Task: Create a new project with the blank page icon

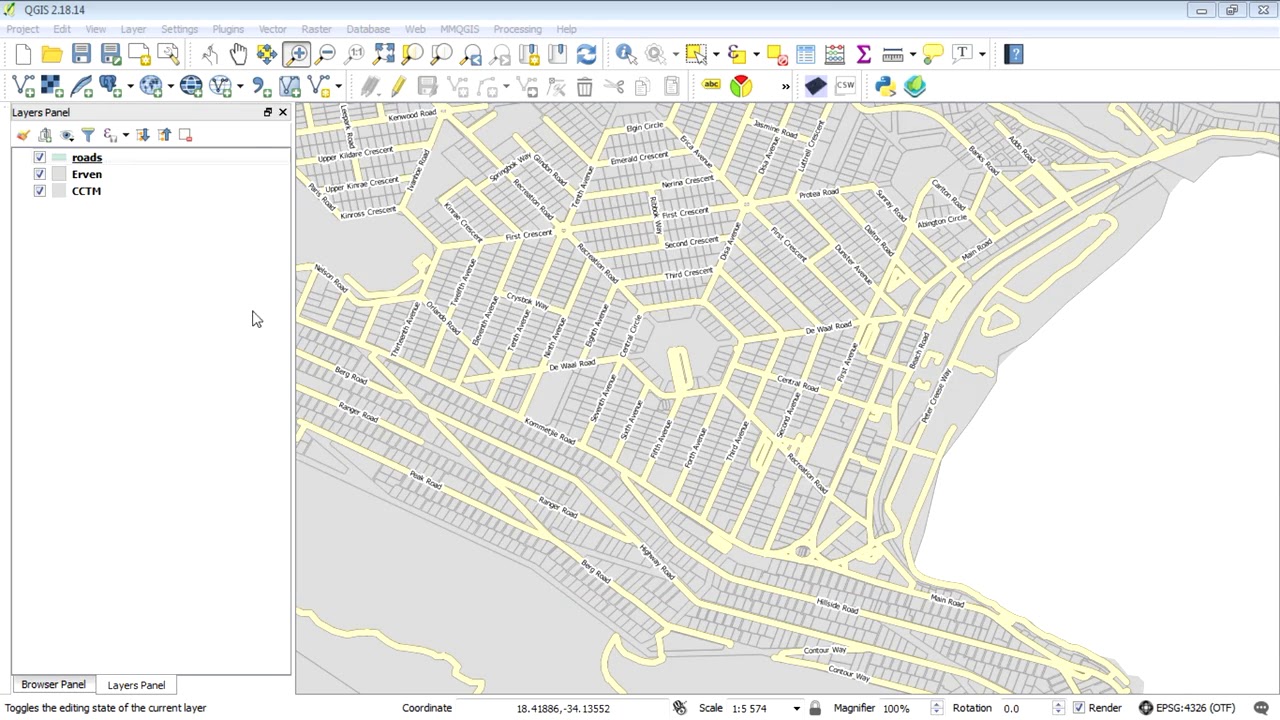Action: (23, 54)
